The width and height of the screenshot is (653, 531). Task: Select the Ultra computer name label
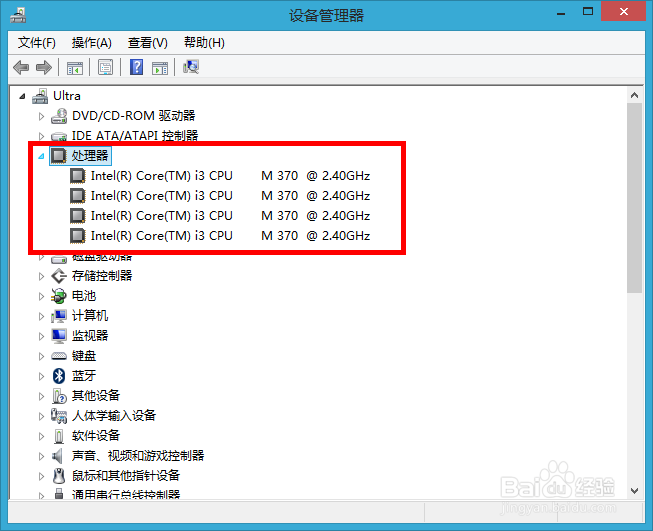67,96
